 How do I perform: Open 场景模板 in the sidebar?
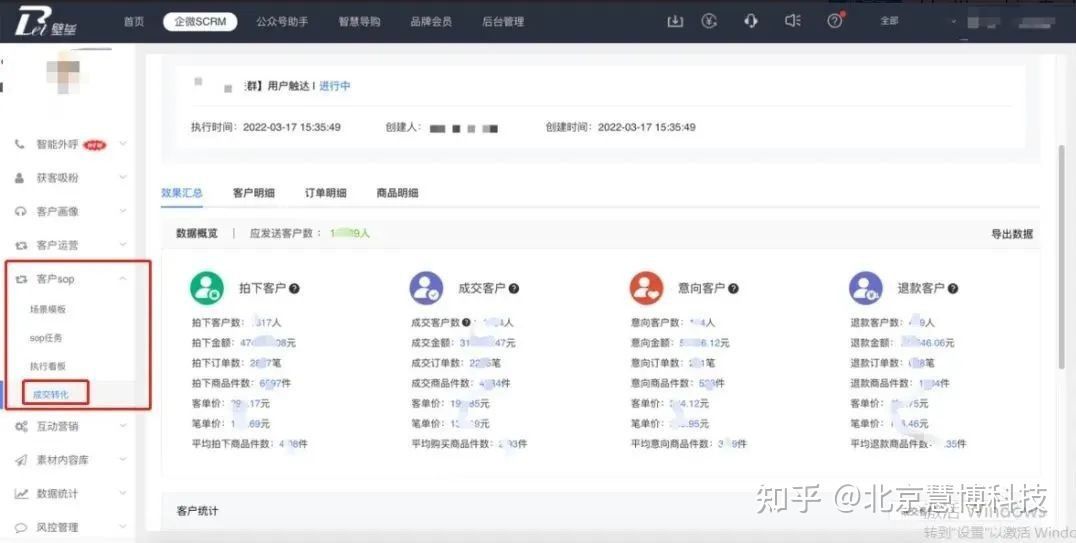coord(47,310)
